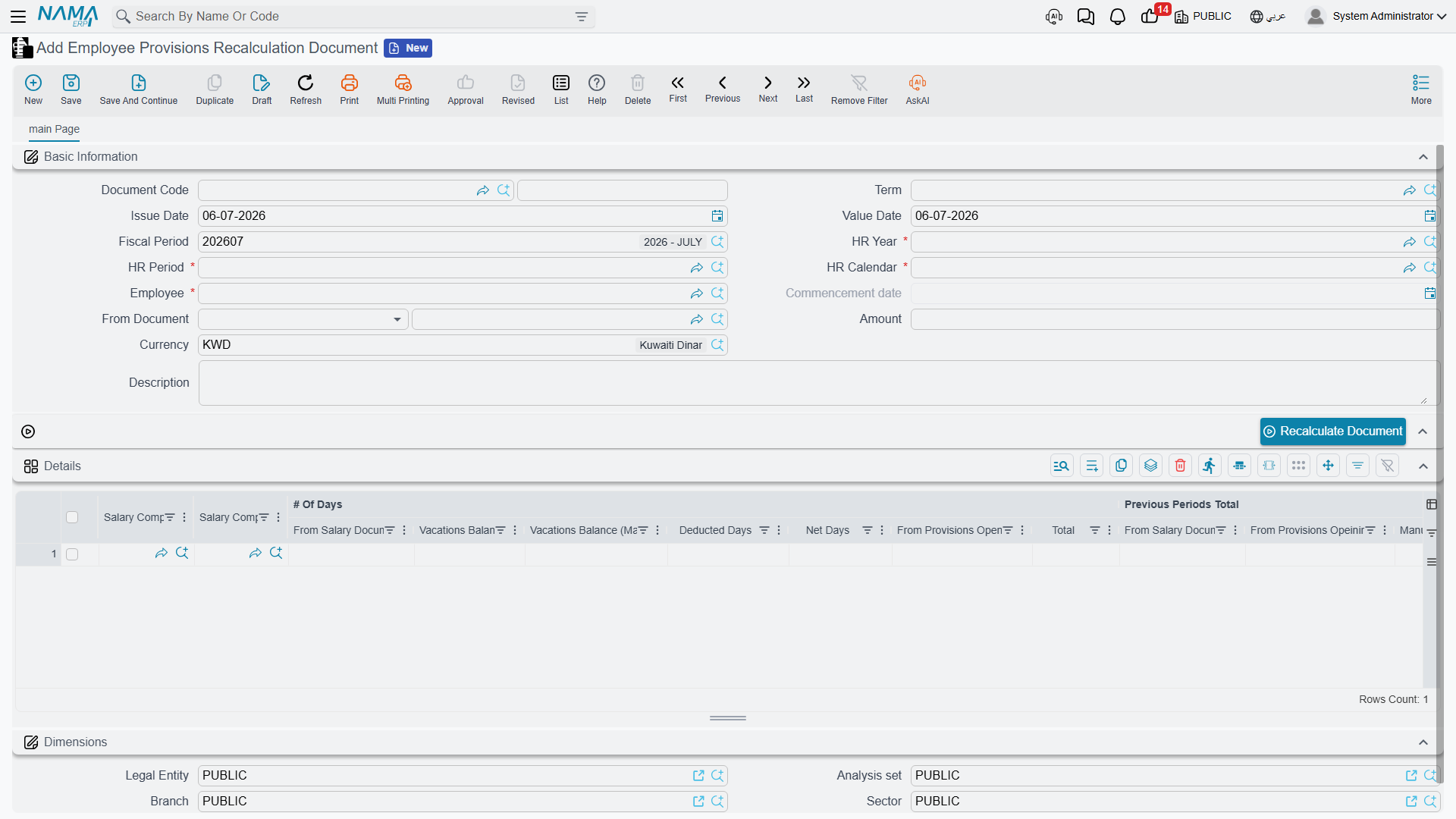Collapse the Dimensions section

1423,742
